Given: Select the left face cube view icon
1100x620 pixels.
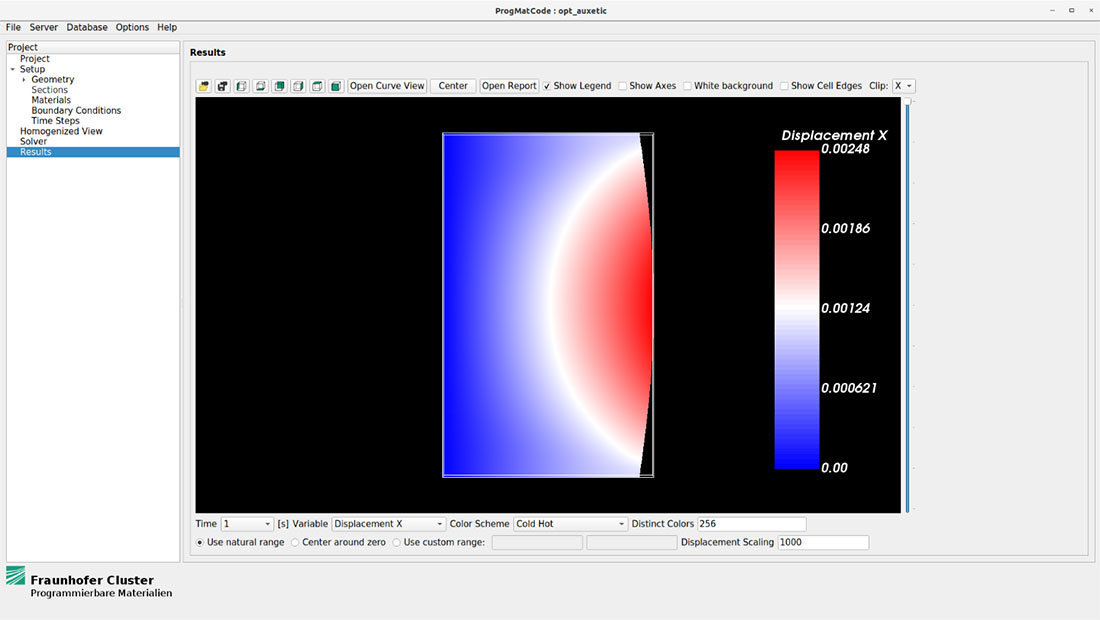Looking at the screenshot, I should [x=240, y=86].
